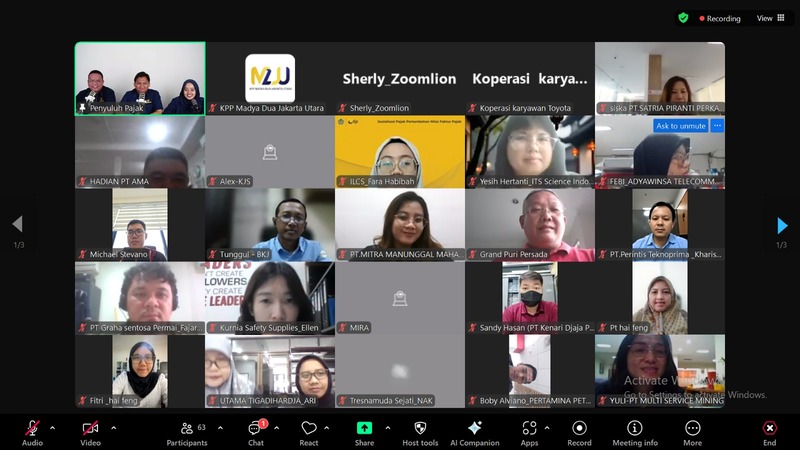
Task: Open the Apps menu
Action: [x=529, y=430]
